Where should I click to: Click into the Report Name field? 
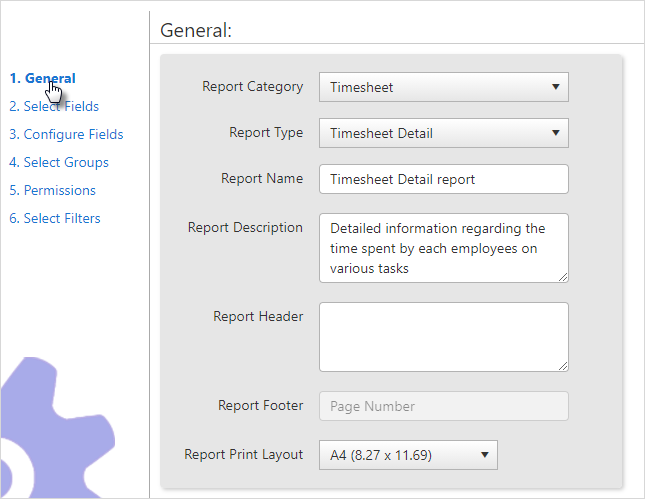444,179
